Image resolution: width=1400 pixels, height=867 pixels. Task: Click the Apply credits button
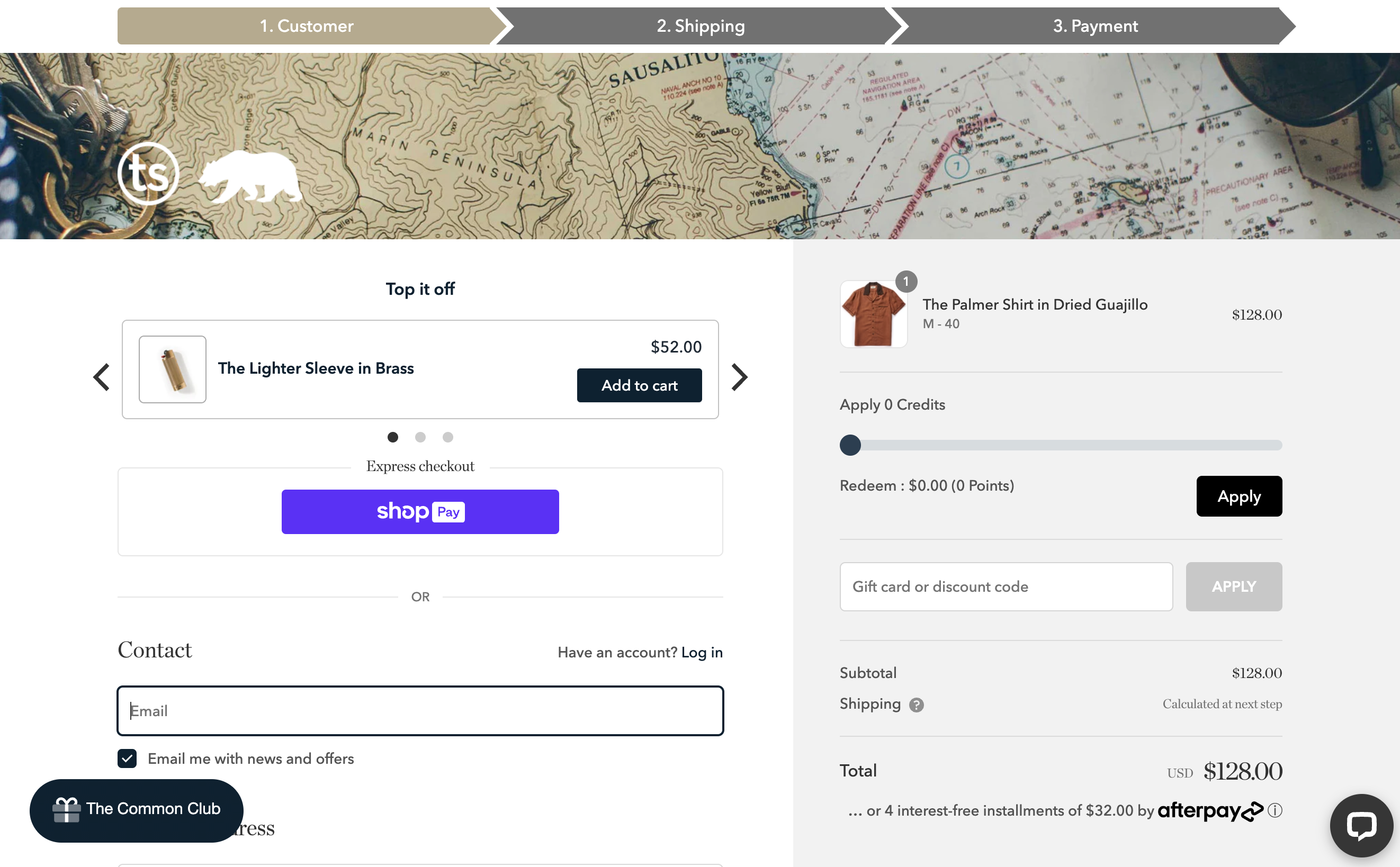pyautogui.click(x=1239, y=496)
